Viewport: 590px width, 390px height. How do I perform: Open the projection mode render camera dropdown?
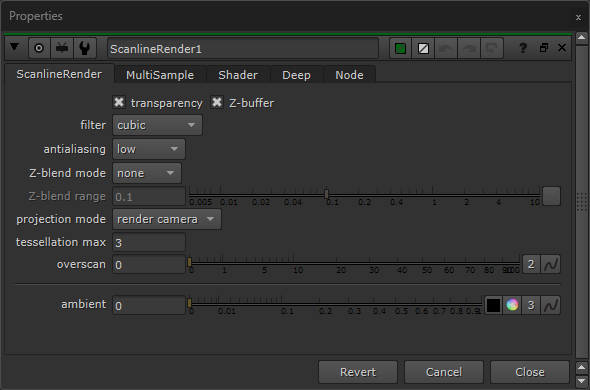[167, 219]
